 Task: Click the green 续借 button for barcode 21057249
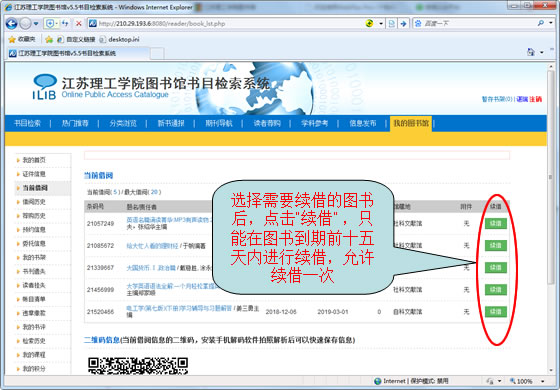496,224
